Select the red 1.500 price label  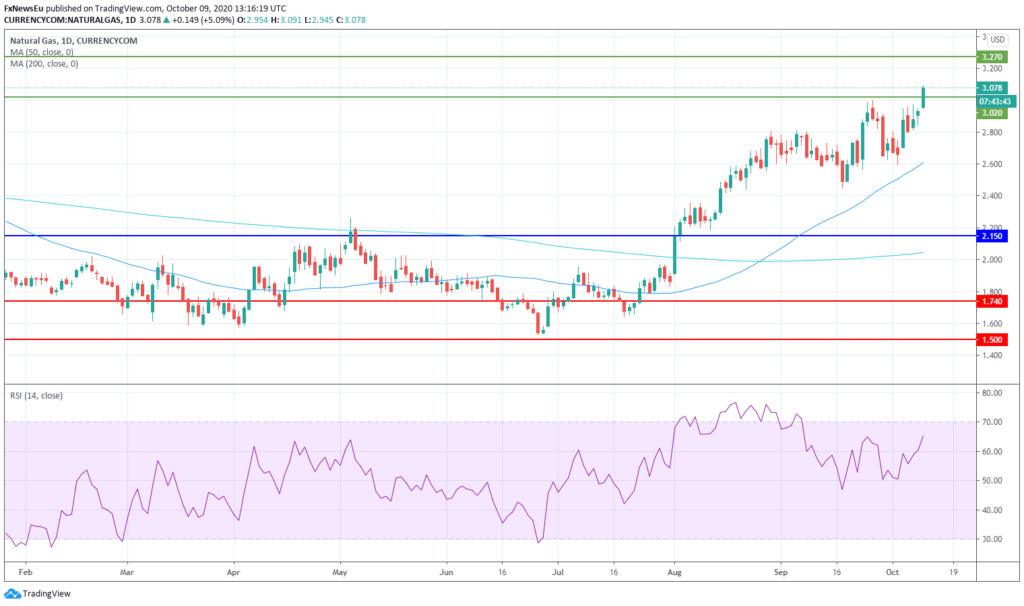tap(992, 340)
